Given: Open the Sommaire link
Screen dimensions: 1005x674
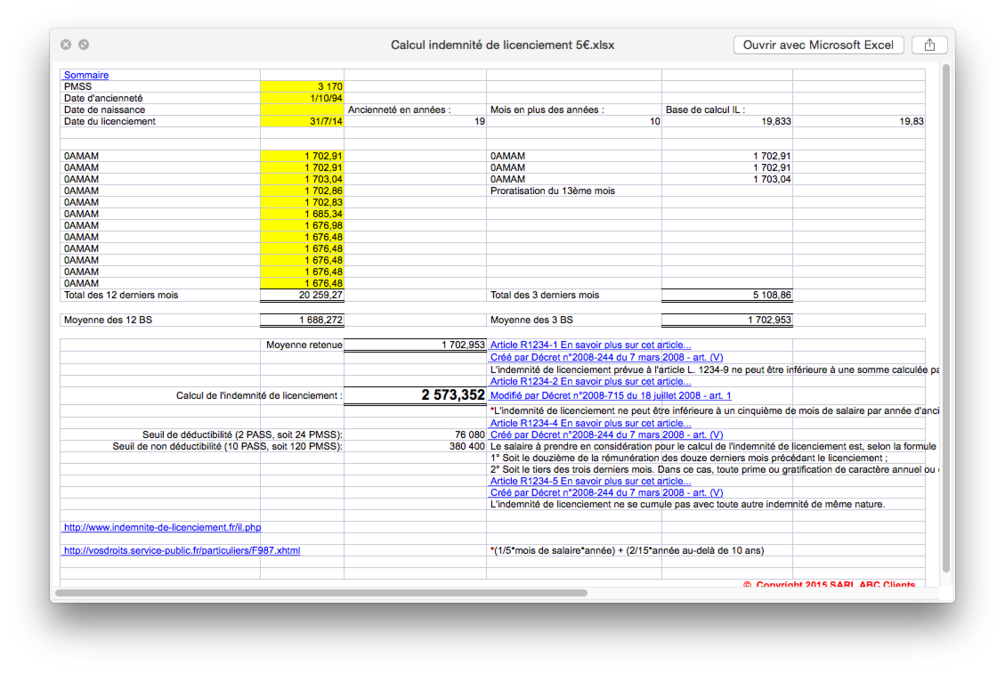Looking at the screenshot, I should click(x=85, y=74).
